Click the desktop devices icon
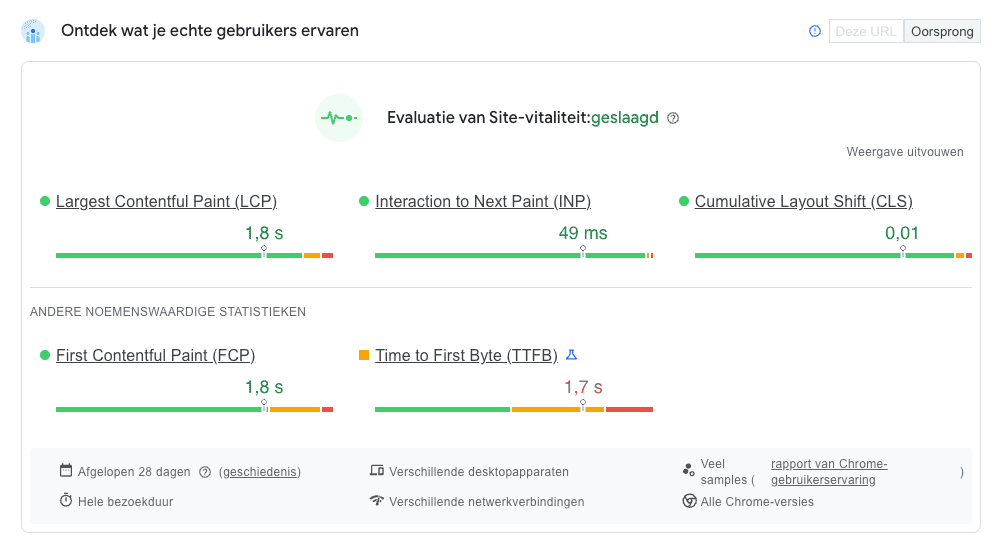The height and width of the screenshot is (552, 1003). (377, 471)
